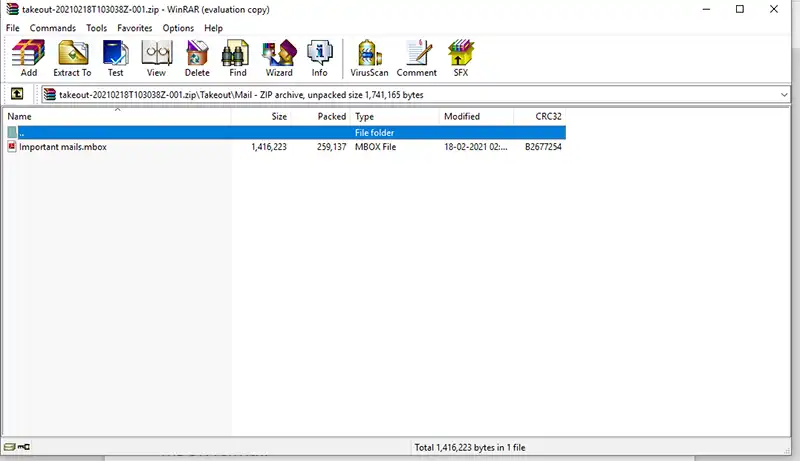The width and height of the screenshot is (800, 461).
Task: Sort by the Type column header
Action: tap(395, 116)
